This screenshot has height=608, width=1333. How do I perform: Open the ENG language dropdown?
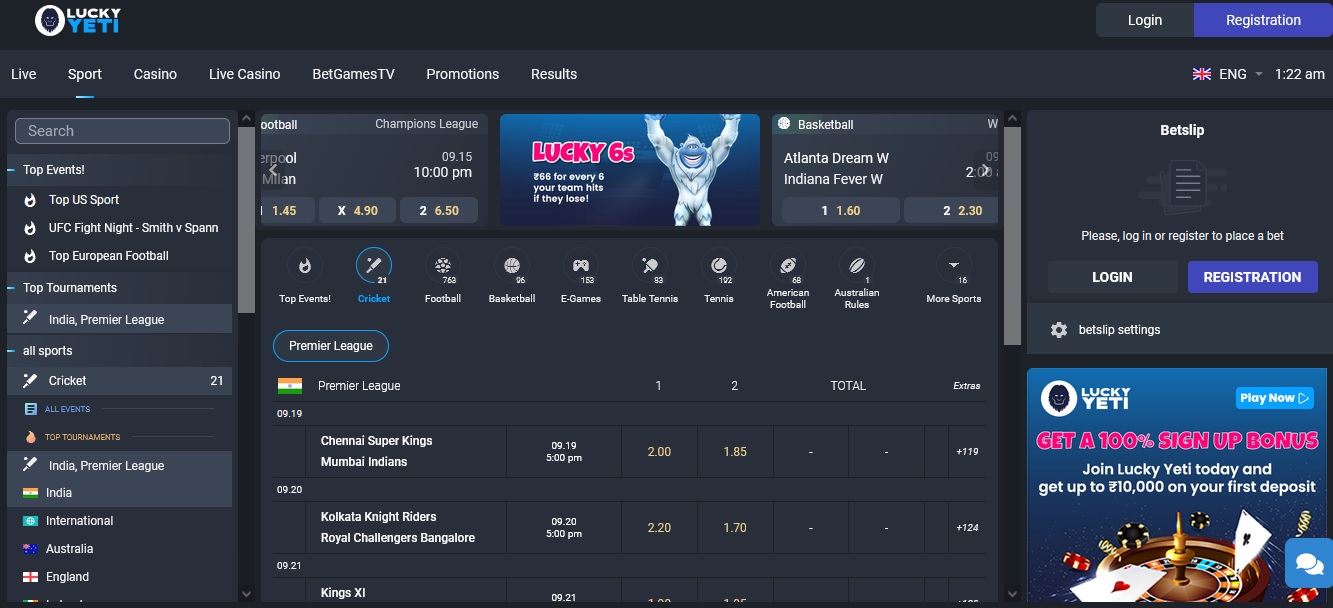pos(1241,74)
